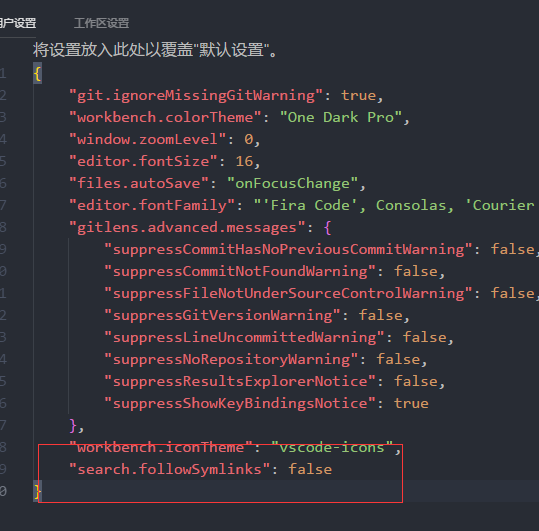Click the false value of search.followSymlinks
Viewport: 539px width, 531px height.
click(310, 469)
